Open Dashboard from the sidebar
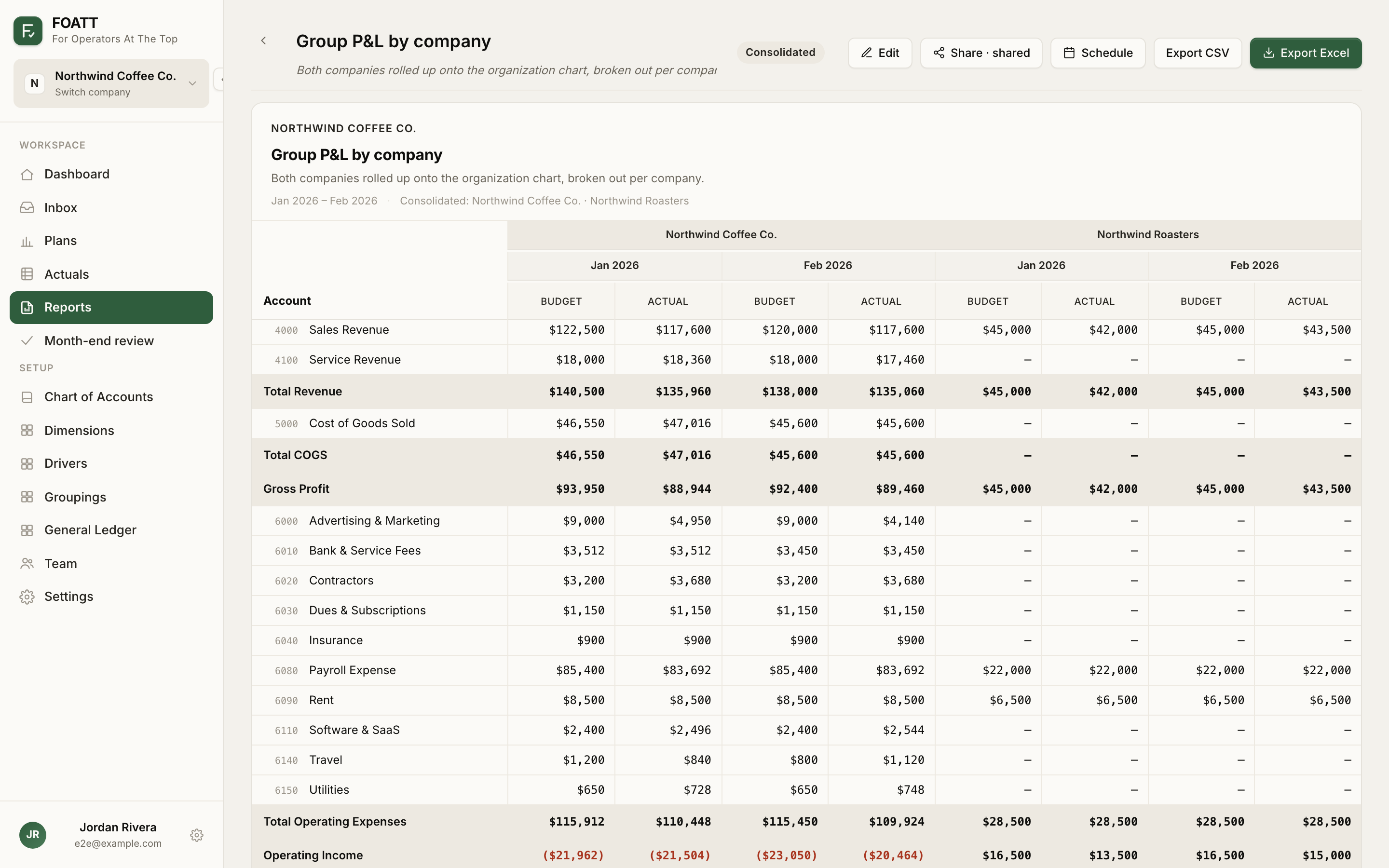Image resolution: width=1389 pixels, height=868 pixels. point(111,175)
